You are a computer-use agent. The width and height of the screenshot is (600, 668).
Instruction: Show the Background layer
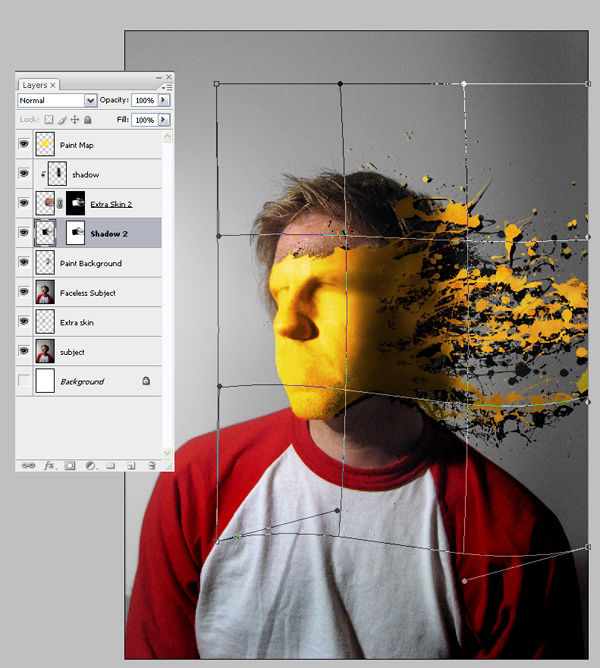[x=24, y=380]
